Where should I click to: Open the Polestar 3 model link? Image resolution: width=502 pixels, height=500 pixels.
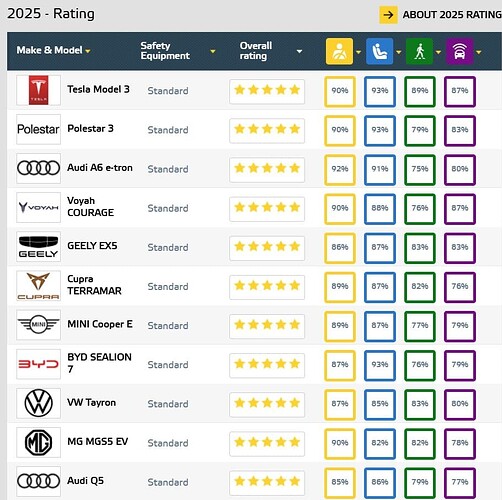pos(90,128)
